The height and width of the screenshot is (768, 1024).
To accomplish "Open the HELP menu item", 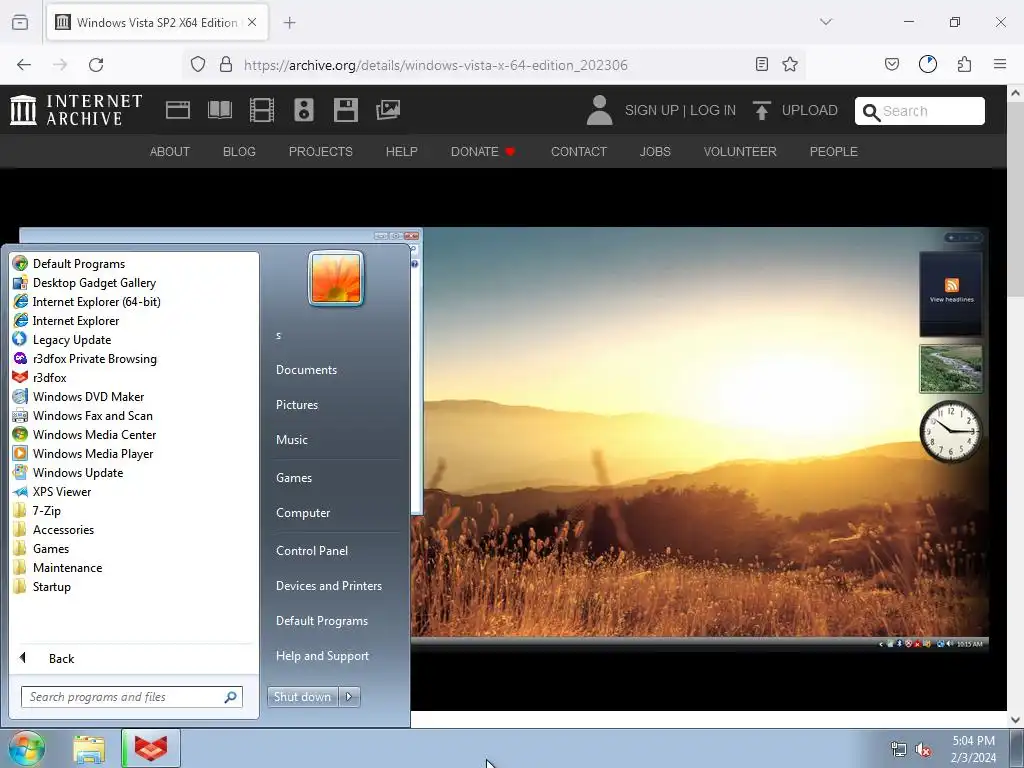I will [402, 152].
